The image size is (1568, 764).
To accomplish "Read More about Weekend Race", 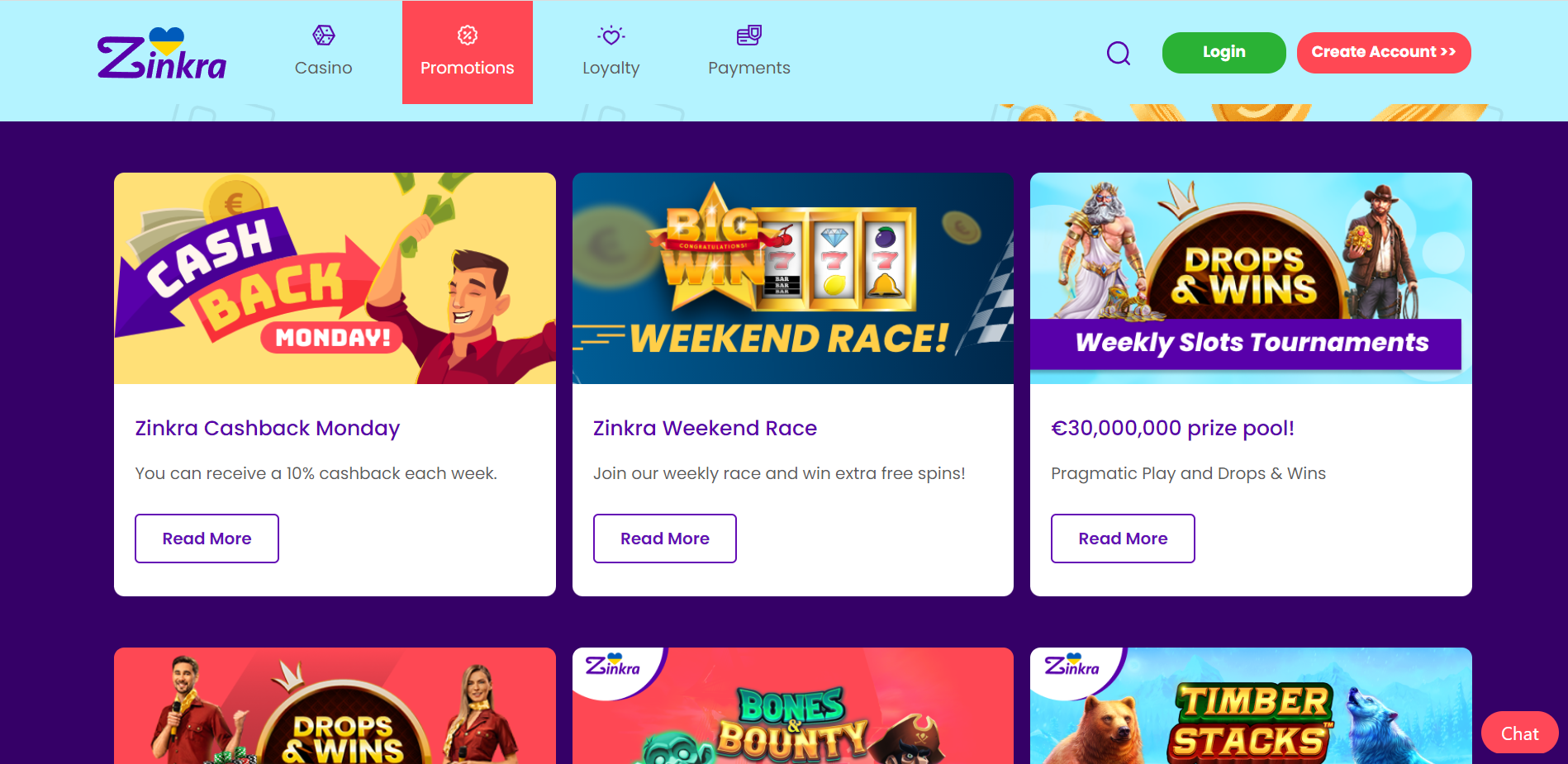I will click(665, 539).
